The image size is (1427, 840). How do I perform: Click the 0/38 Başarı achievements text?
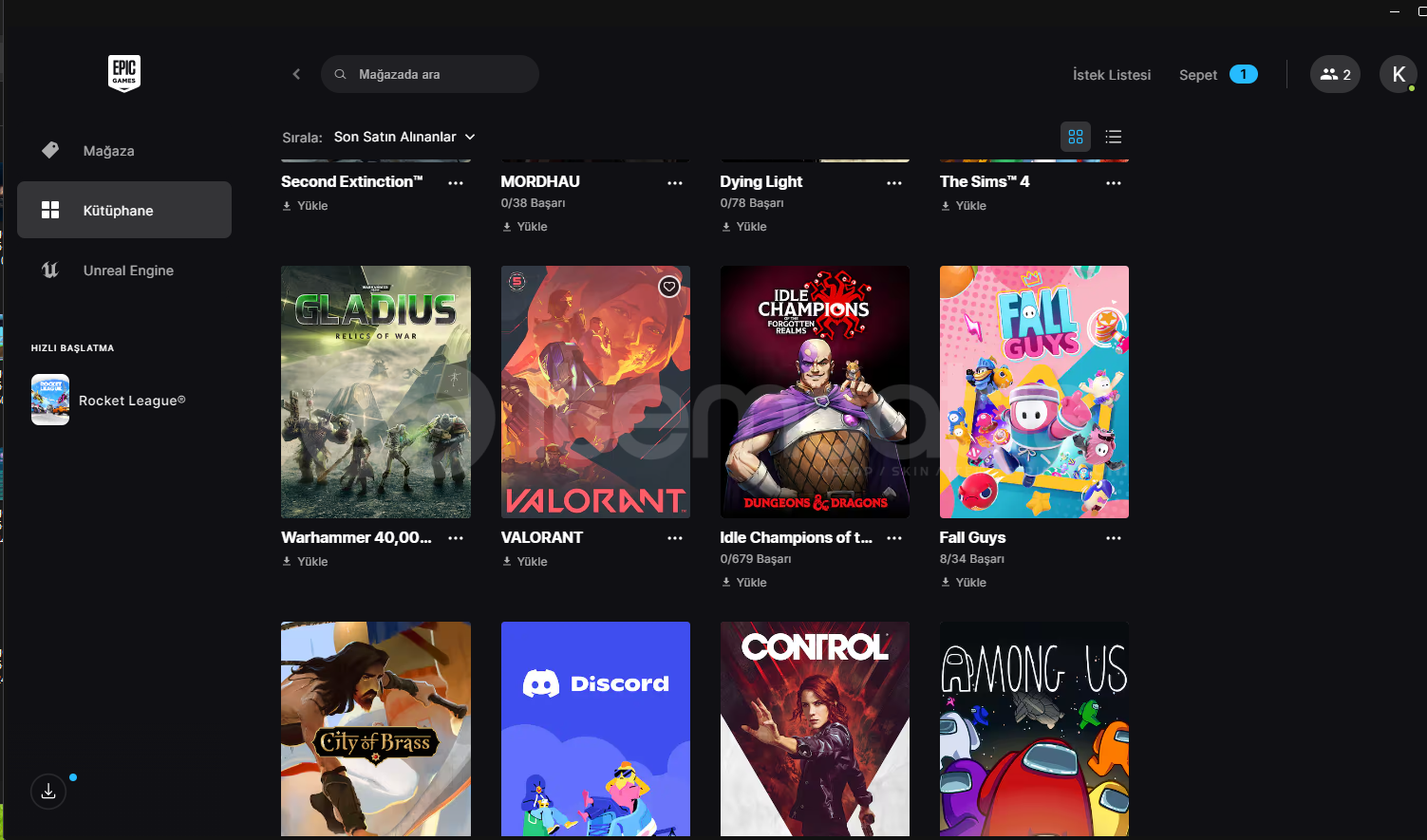coord(533,203)
